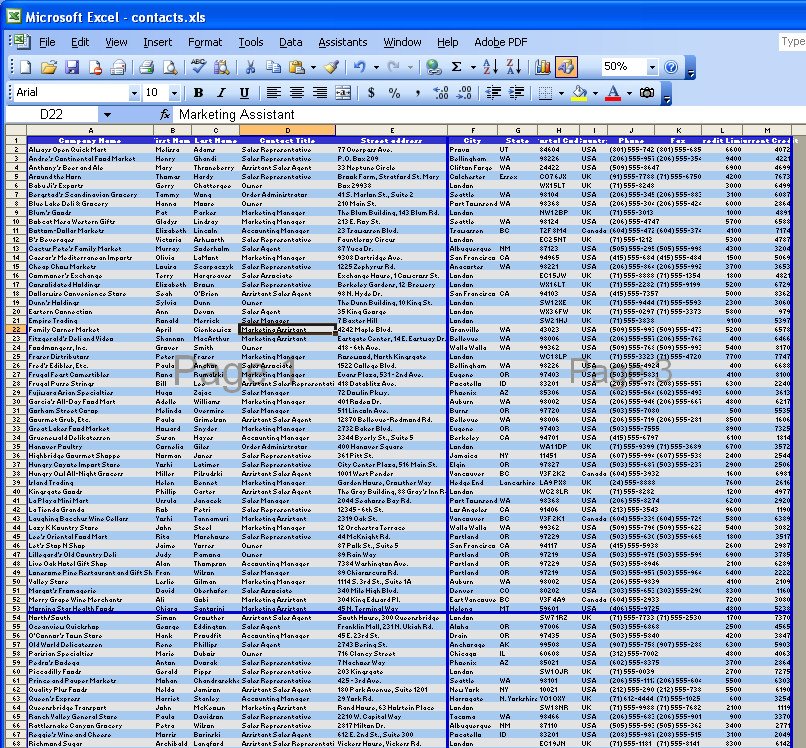Screen dimensions: 806x748
Task: Apply percent style
Action: click(394, 93)
